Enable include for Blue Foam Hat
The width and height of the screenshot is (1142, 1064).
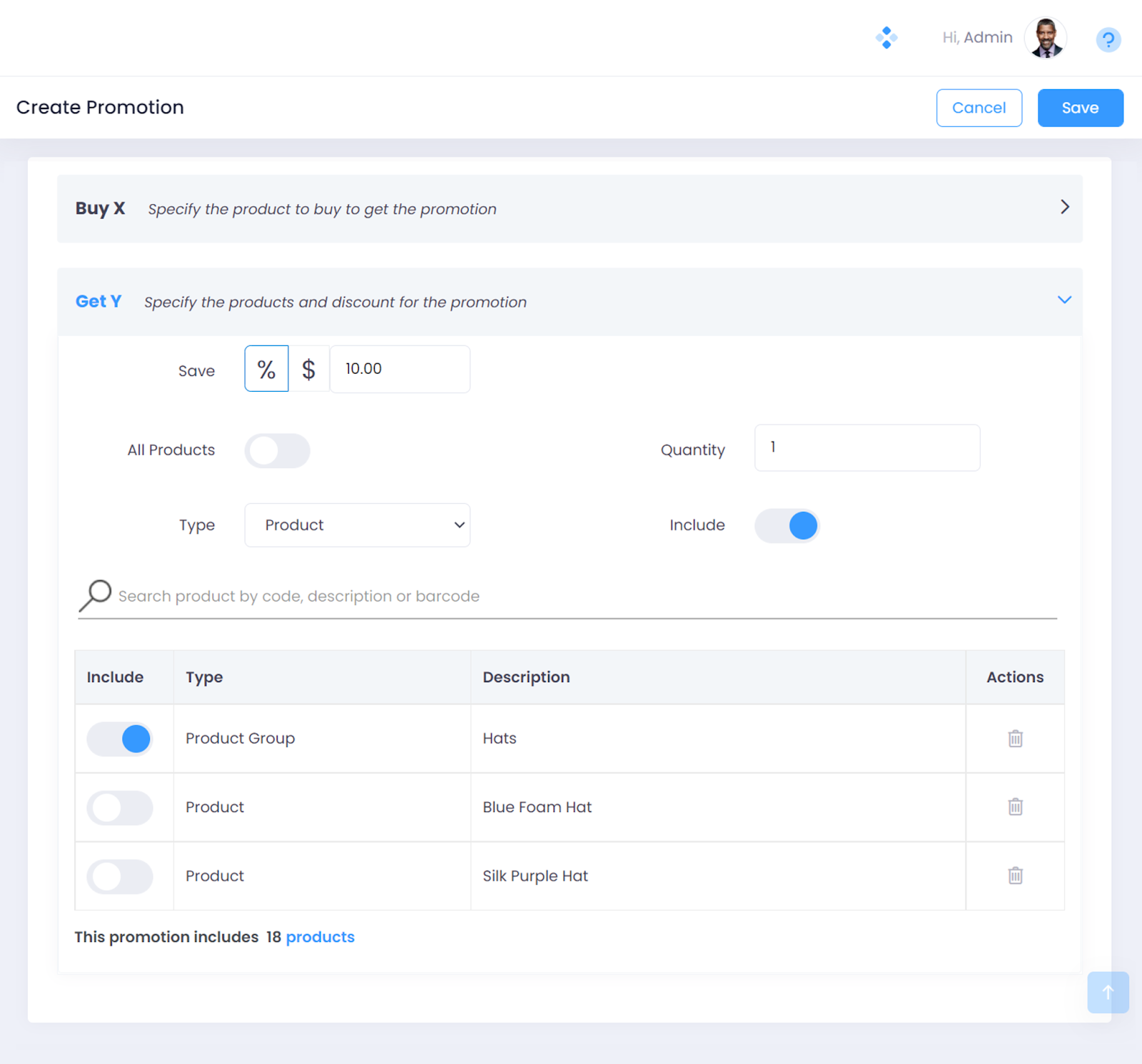pos(120,808)
